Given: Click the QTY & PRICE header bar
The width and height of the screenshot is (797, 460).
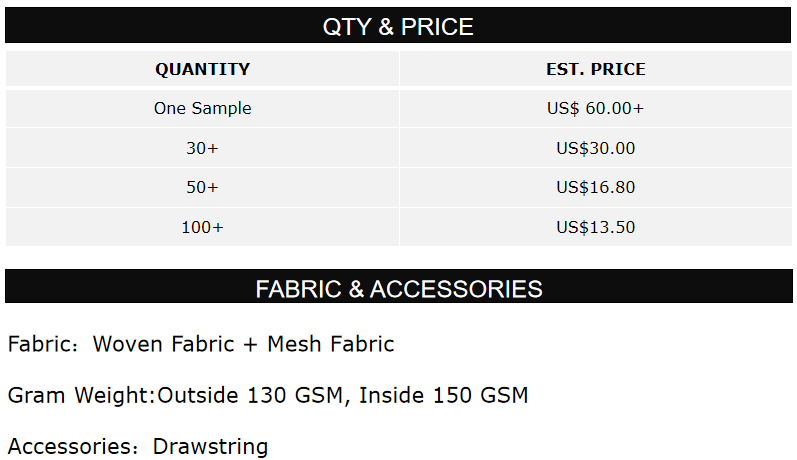Looking at the screenshot, I should [398, 26].
